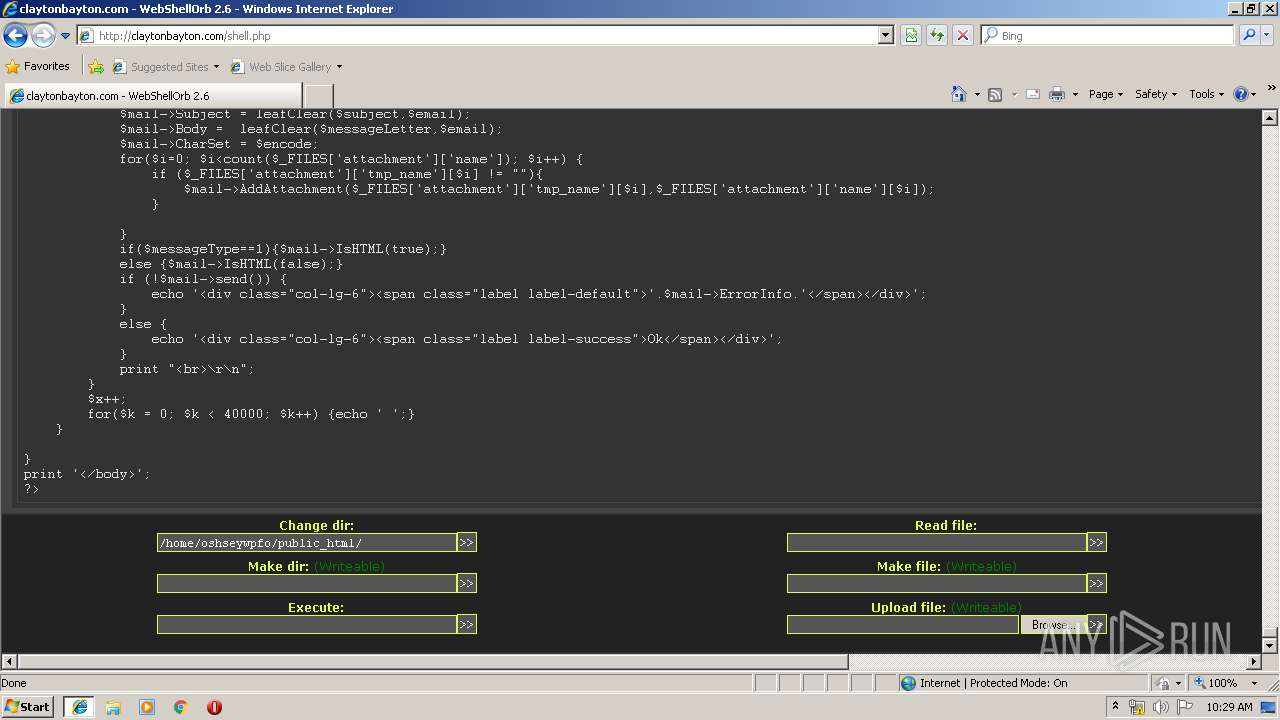Open the Web Slice Gallery link
The height and width of the screenshot is (720, 1280).
click(286, 67)
